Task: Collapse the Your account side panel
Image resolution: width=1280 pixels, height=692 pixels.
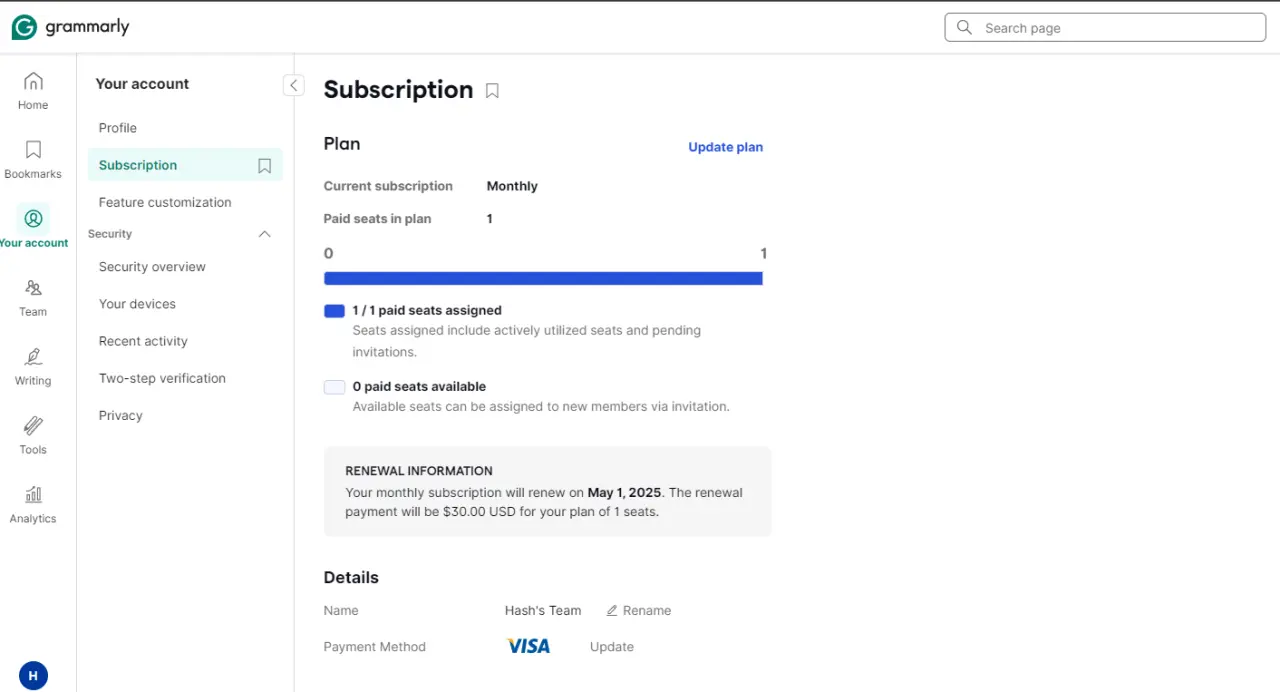Action: 293,85
